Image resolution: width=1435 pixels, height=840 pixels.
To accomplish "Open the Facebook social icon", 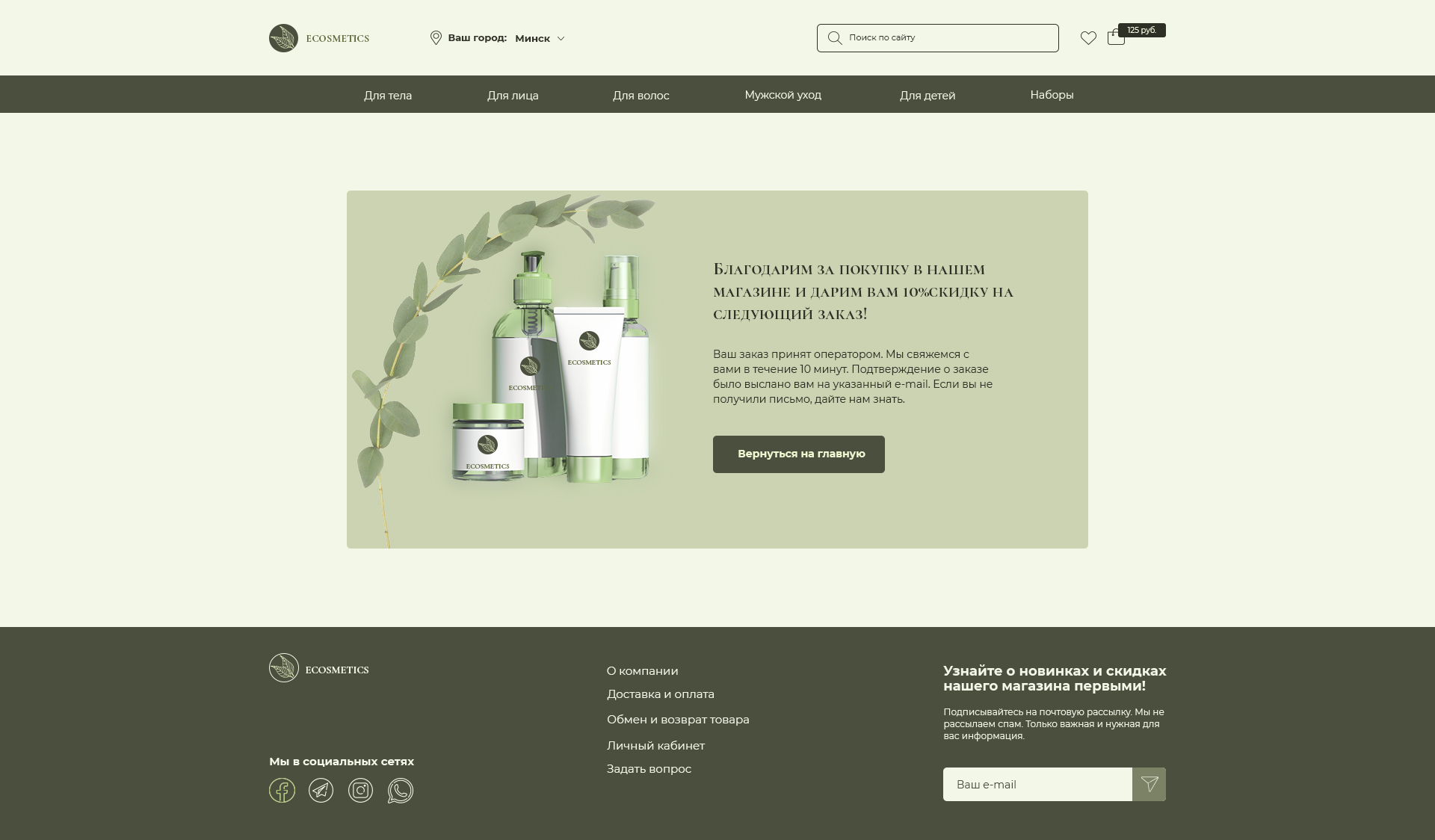I will [x=282, y=791].
